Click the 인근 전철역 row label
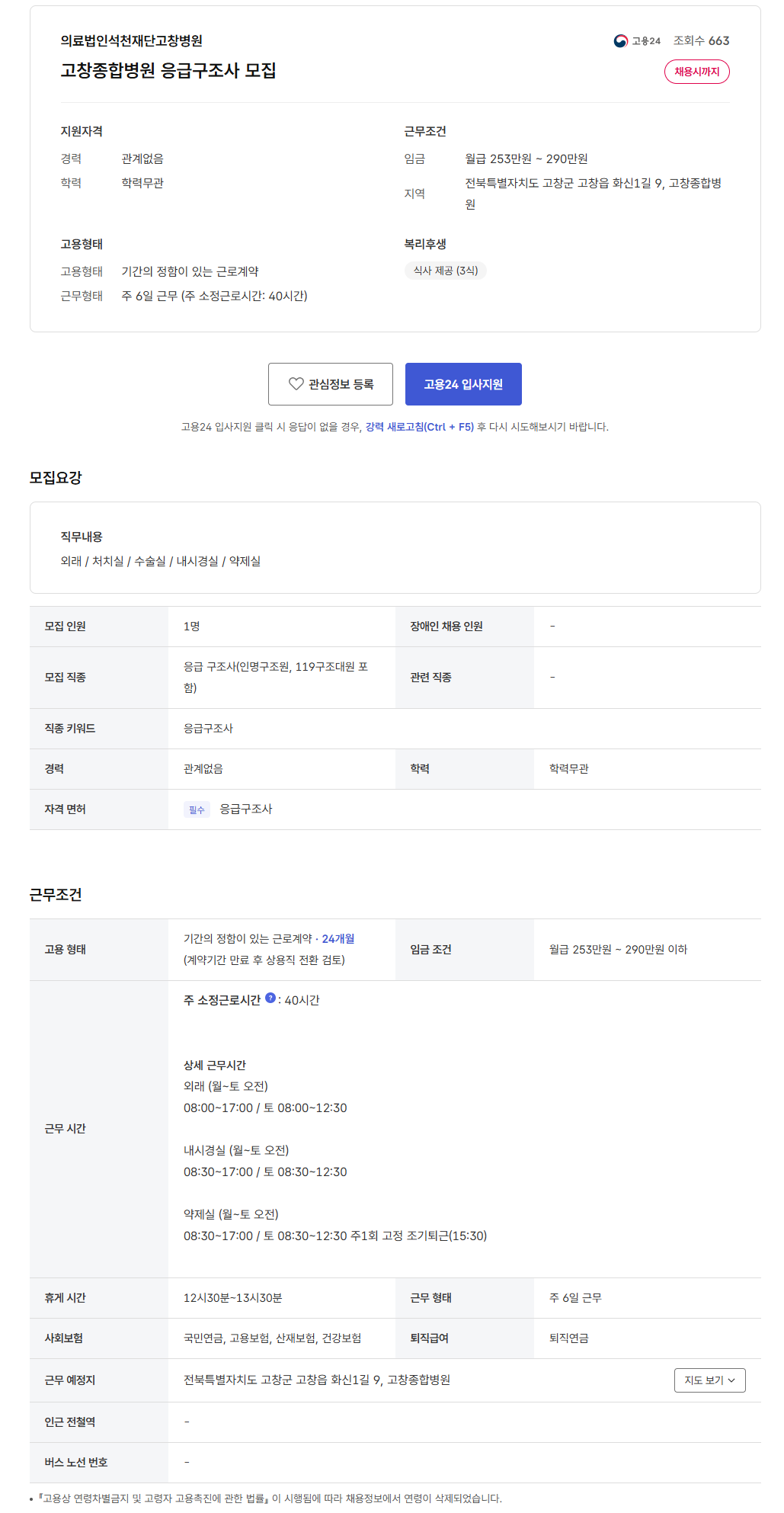This screenshot has width=784, height=1513. [x=70, y=1422]
